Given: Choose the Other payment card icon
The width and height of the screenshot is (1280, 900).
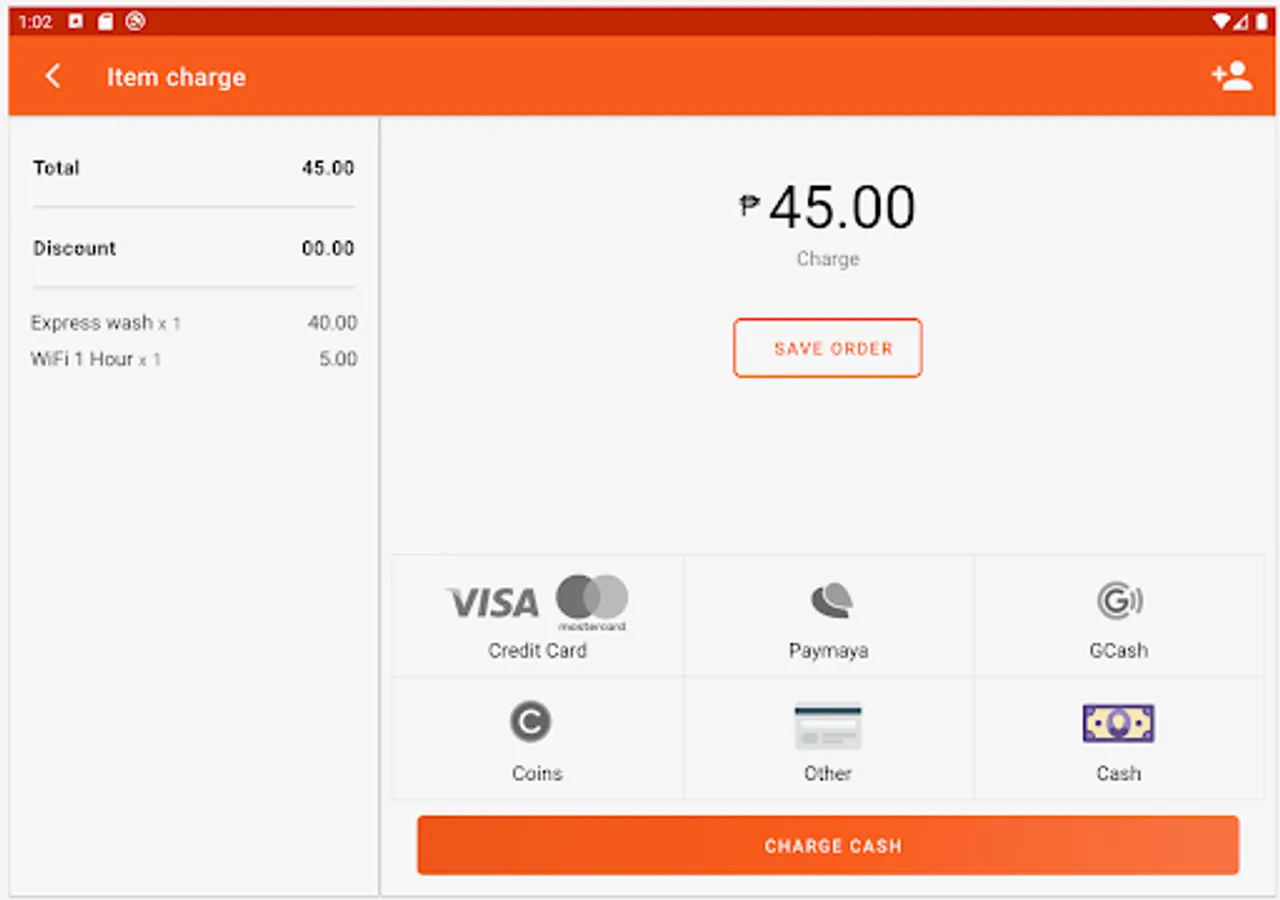Looking at the screenshot, I should [x=828, y=726].
